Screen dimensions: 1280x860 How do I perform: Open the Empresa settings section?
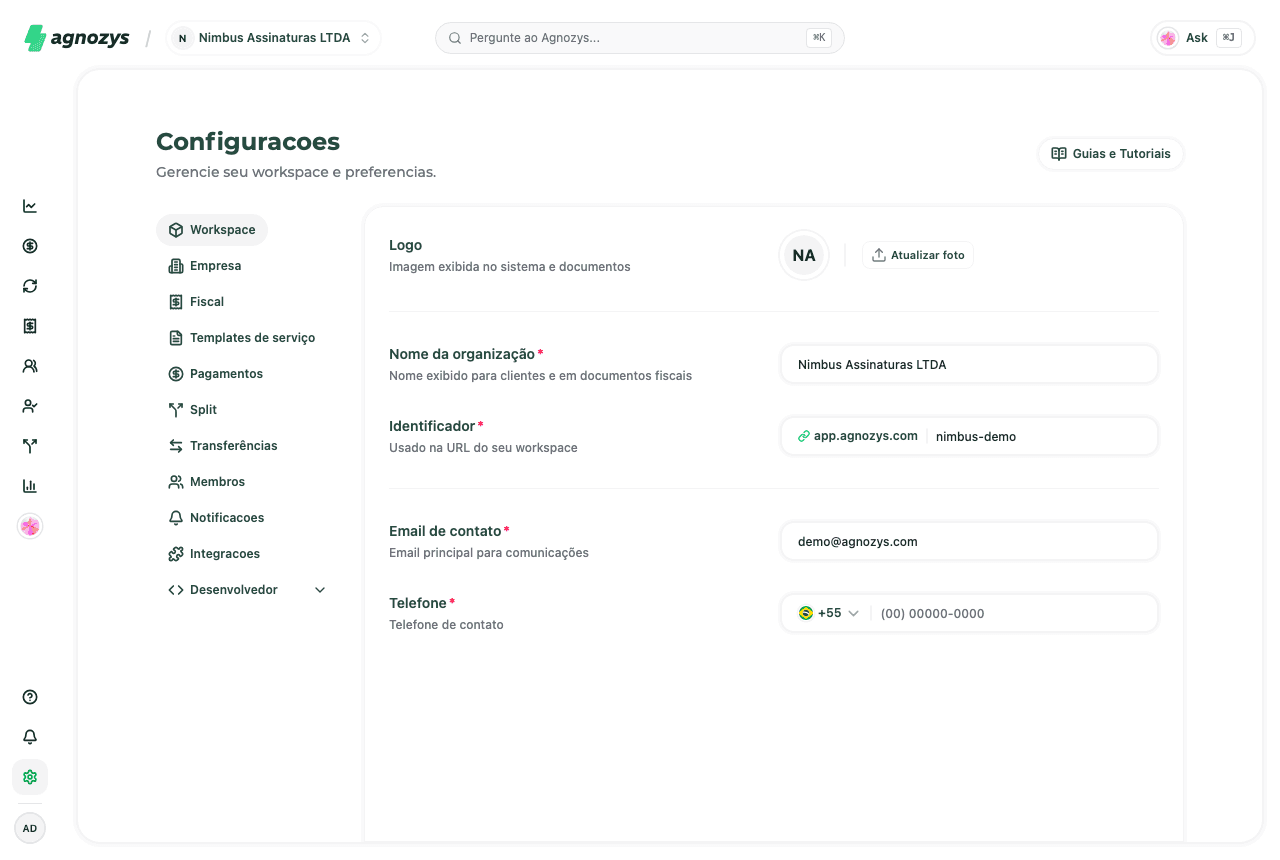[x=205, y=266]
